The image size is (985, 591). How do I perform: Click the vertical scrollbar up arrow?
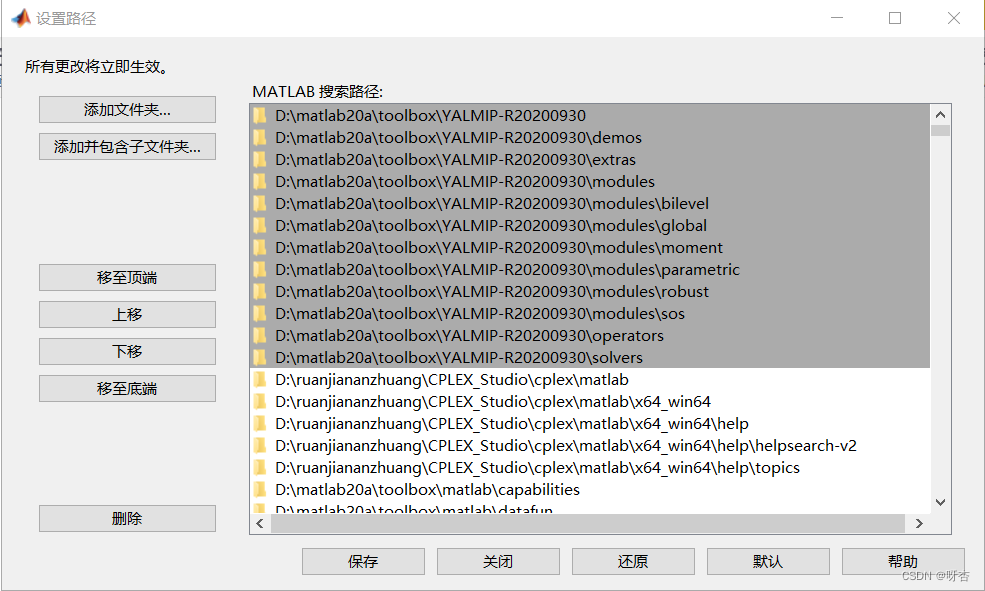pos(940,114)
